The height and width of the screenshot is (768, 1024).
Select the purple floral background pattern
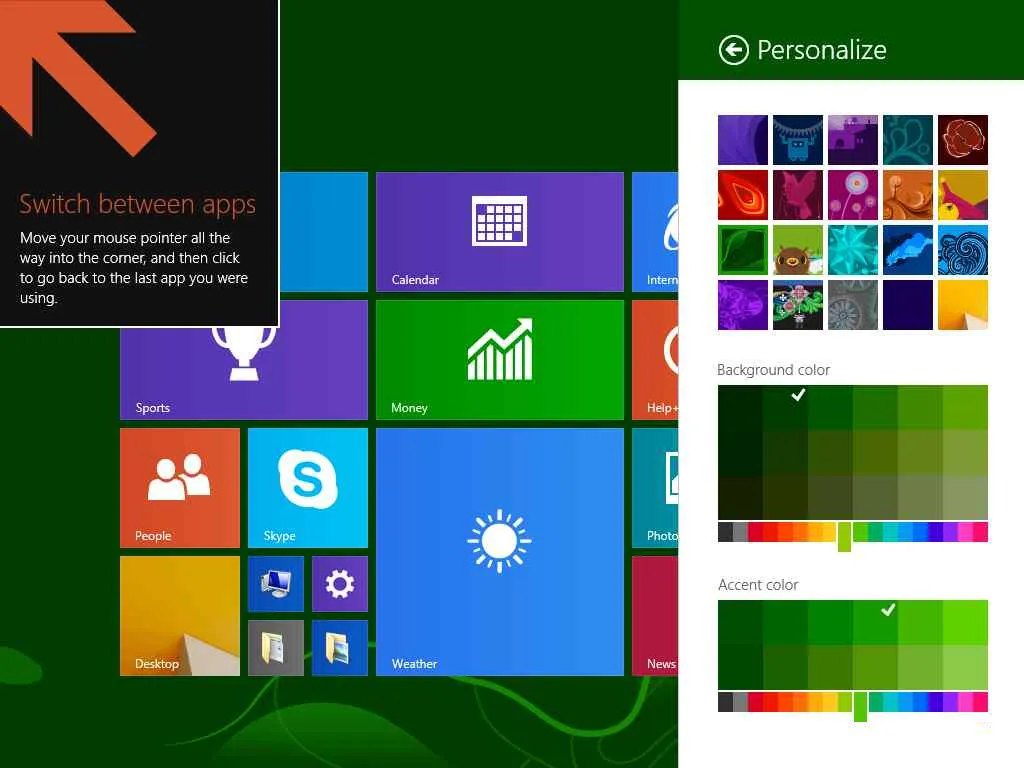pos(743,305)
